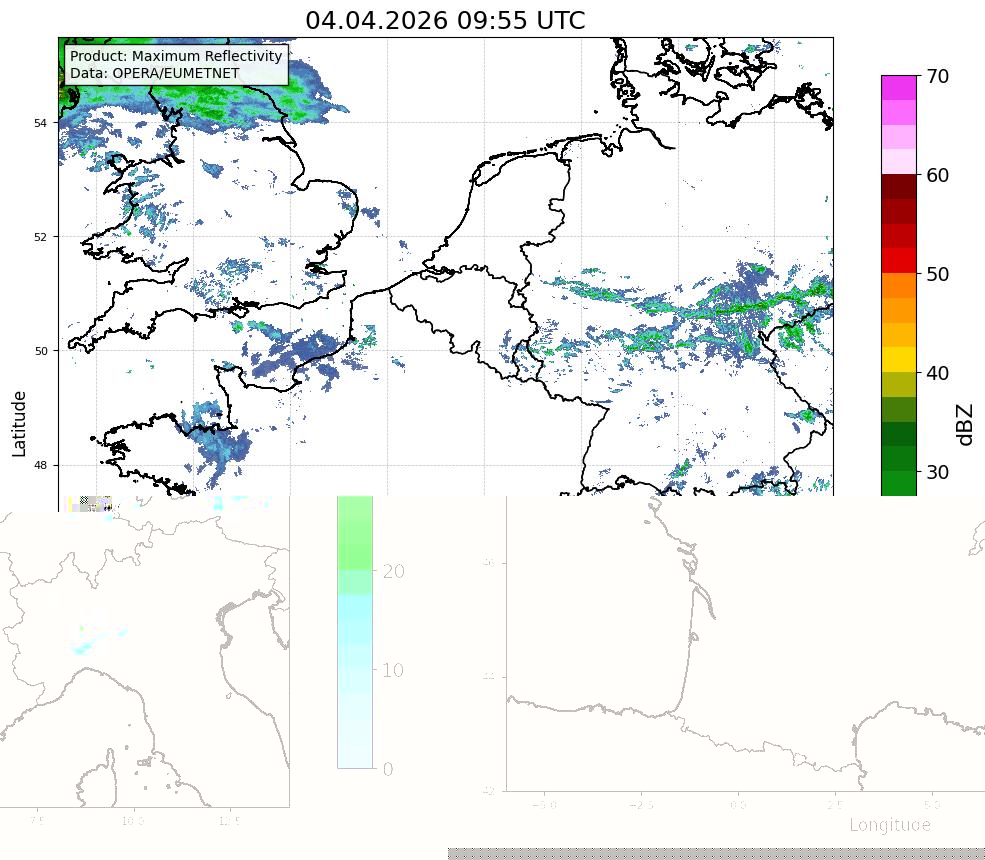Click the faded longitude tick label 12.5

click(229, 821)
